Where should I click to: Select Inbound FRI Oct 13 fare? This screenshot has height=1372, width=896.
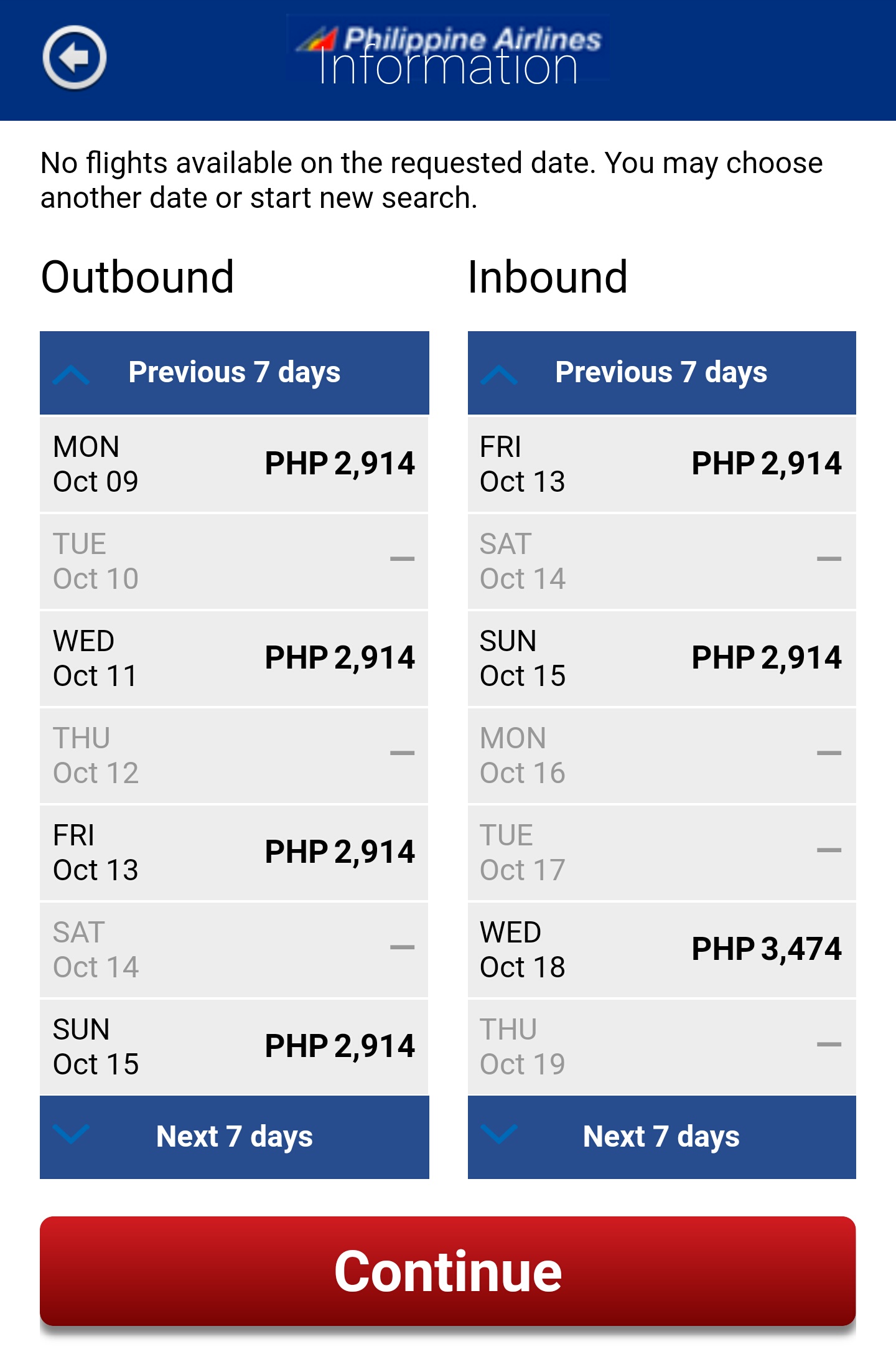[661, 464]
